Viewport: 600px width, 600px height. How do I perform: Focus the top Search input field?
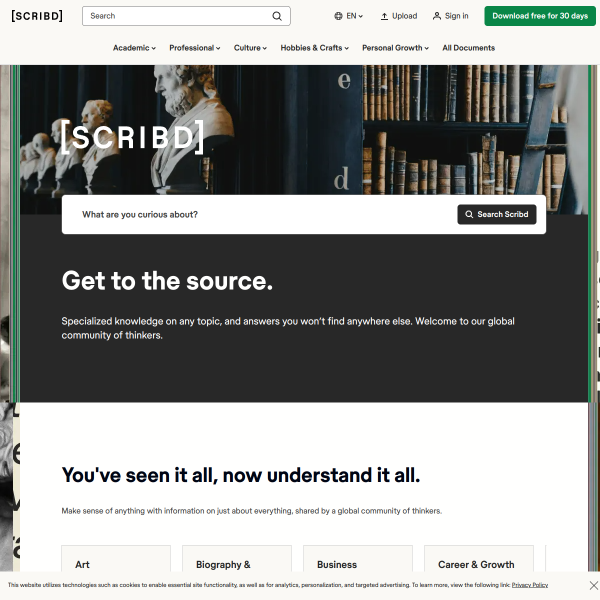pyautogui.click(x=186, y=16)
